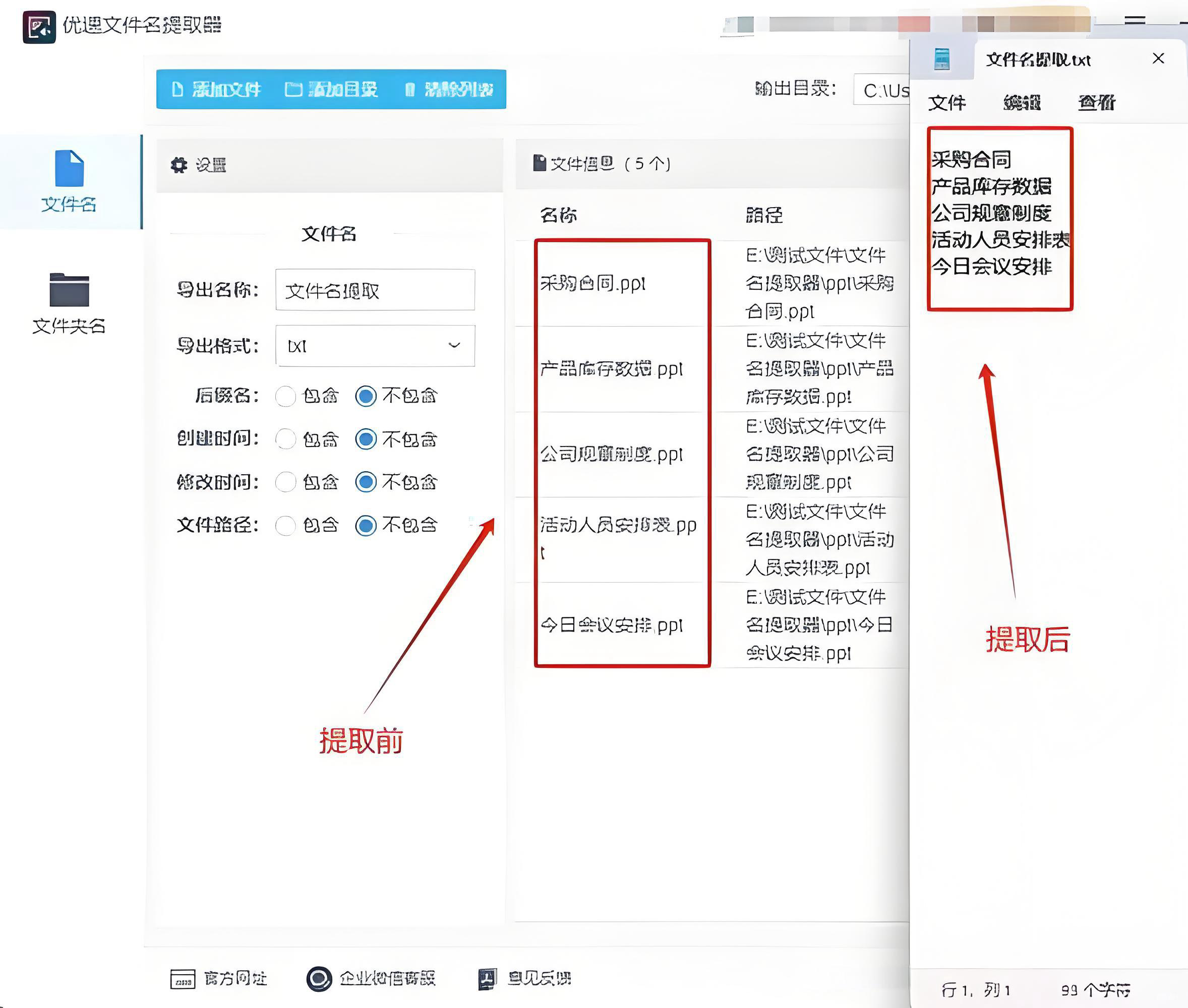Screen dimensions: 1188x1008
Task: Click the 企业微信咨询 icon at the bottom
Action: point(319,977)
